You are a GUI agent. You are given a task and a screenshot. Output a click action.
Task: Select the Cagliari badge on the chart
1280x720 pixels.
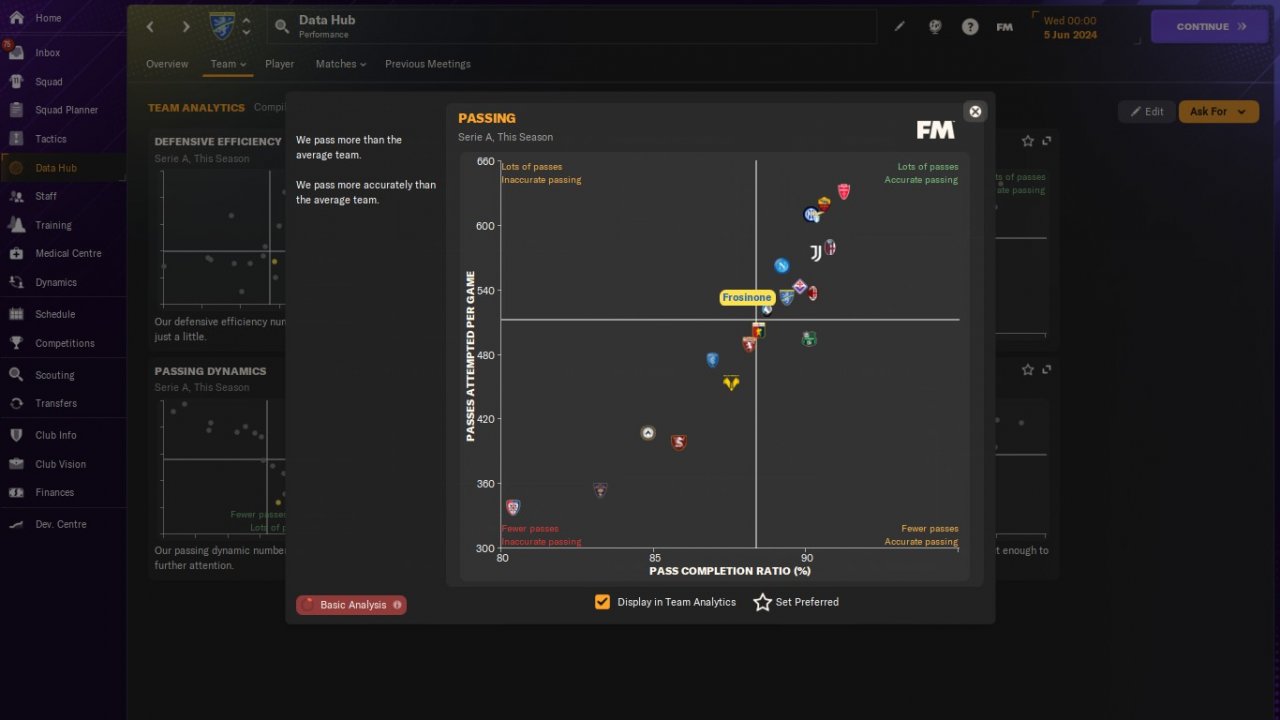pyautogui.click(x=513, y=507)
